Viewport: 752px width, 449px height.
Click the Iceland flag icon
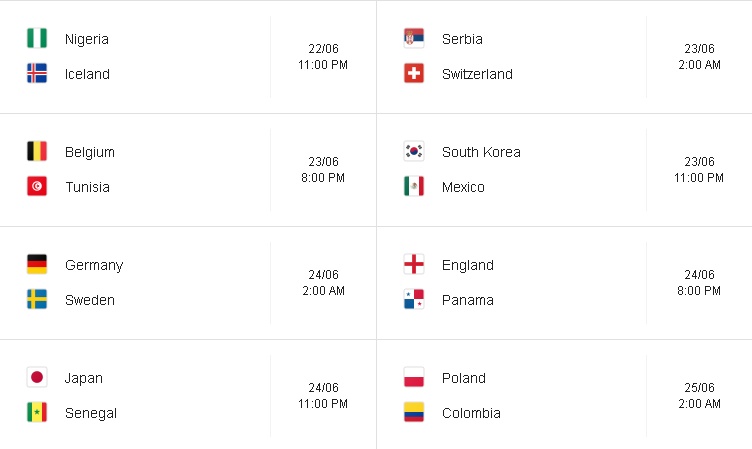pos(37,73)
